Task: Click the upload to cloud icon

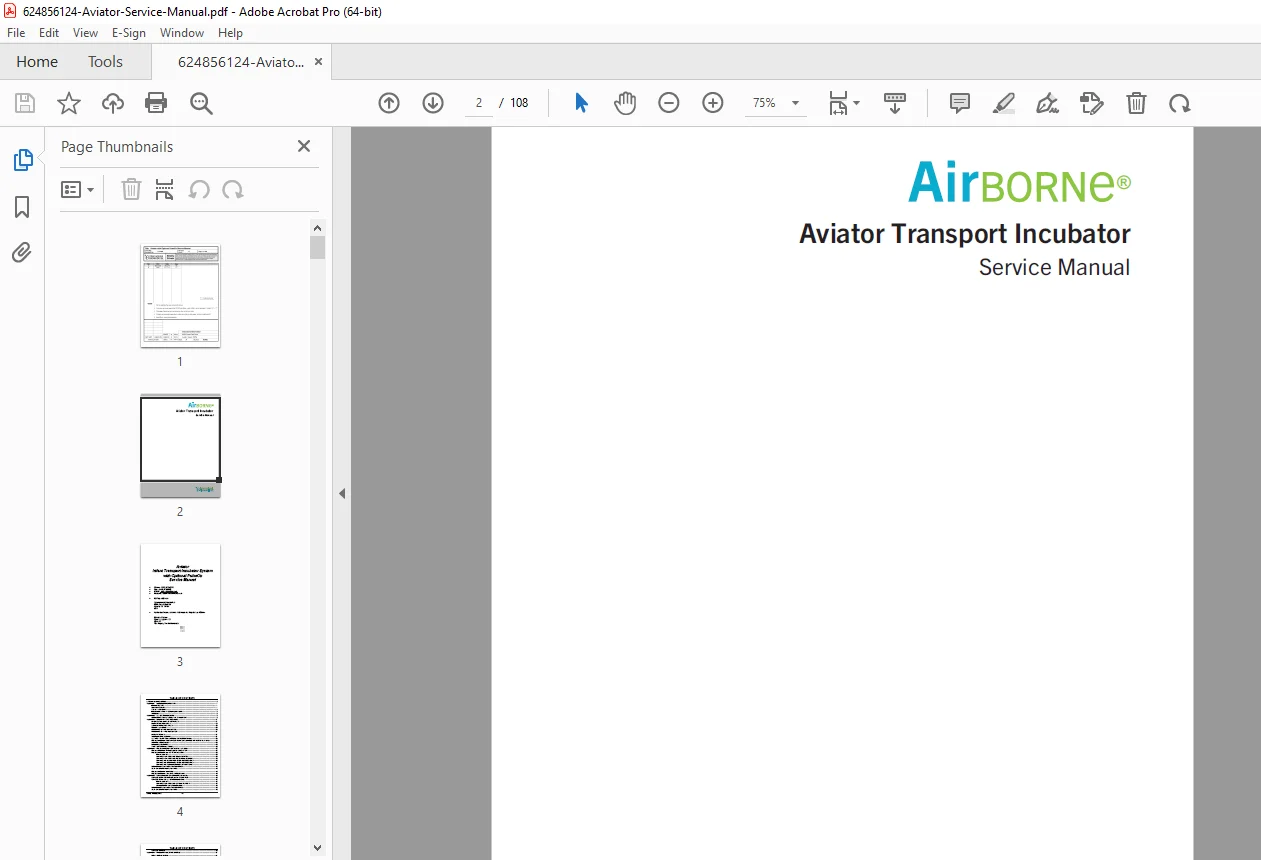Action: (113, 103)
